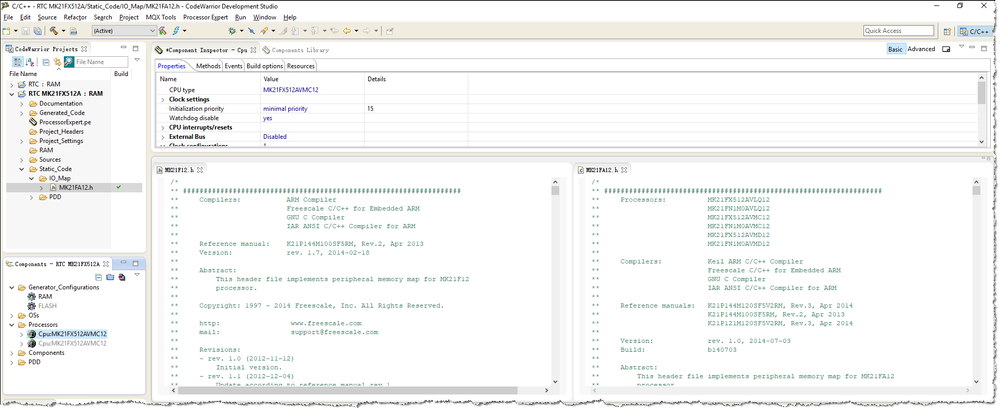The image size is (999, 408).
Task: Maximize the CodeWarrior Projects panel
Action: point(136,48)
